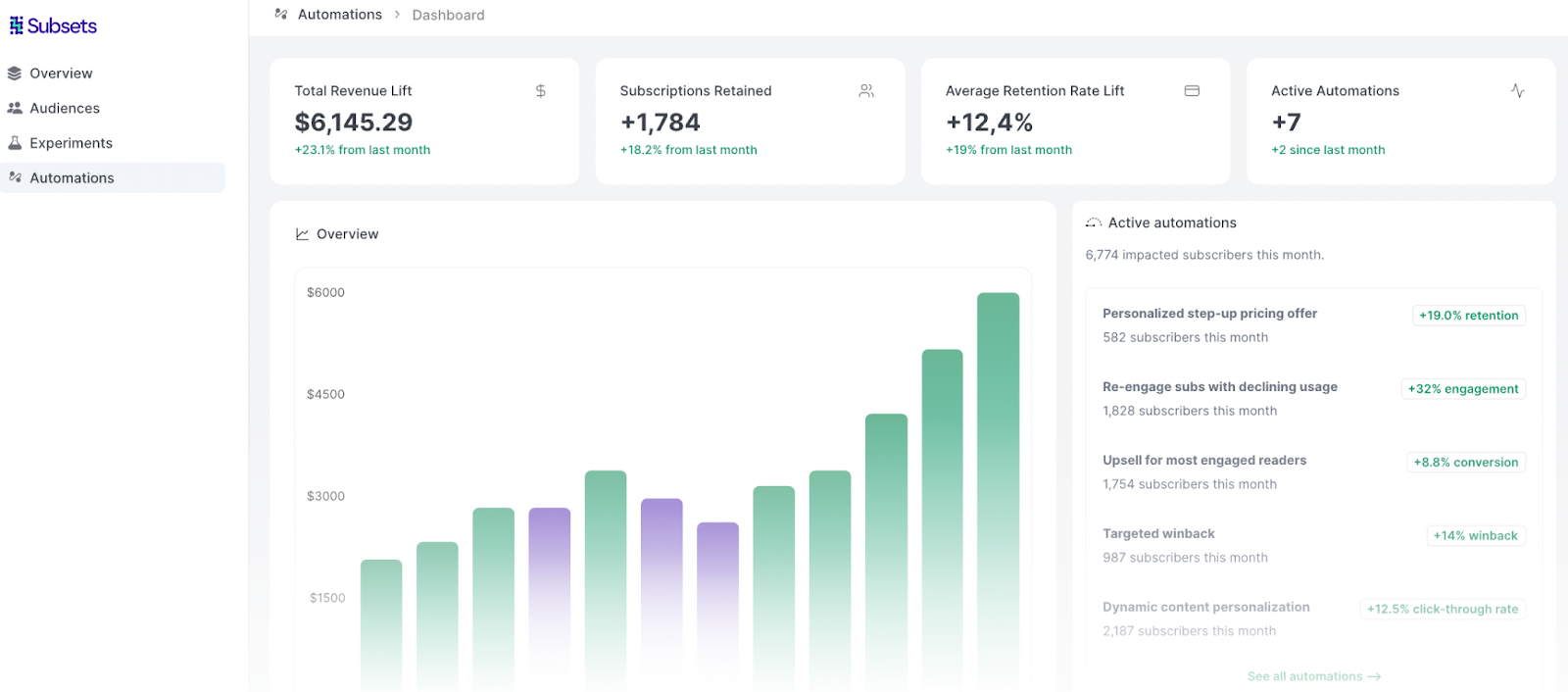The image size is (1568, 692).
Task: Click the Average Retention Rate Lift title
Action: (x=1035, y=90)
